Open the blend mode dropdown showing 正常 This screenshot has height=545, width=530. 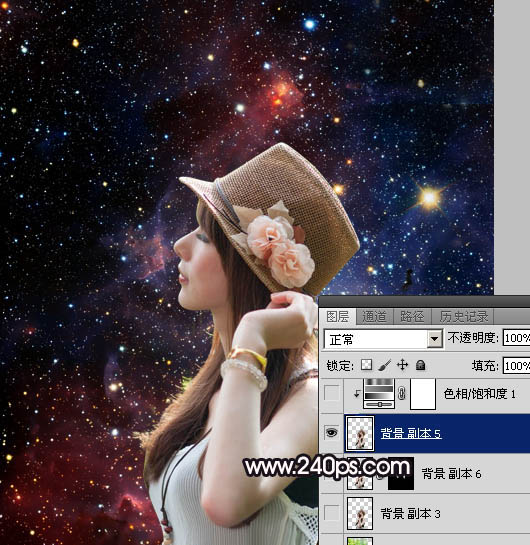click(383, 339)
